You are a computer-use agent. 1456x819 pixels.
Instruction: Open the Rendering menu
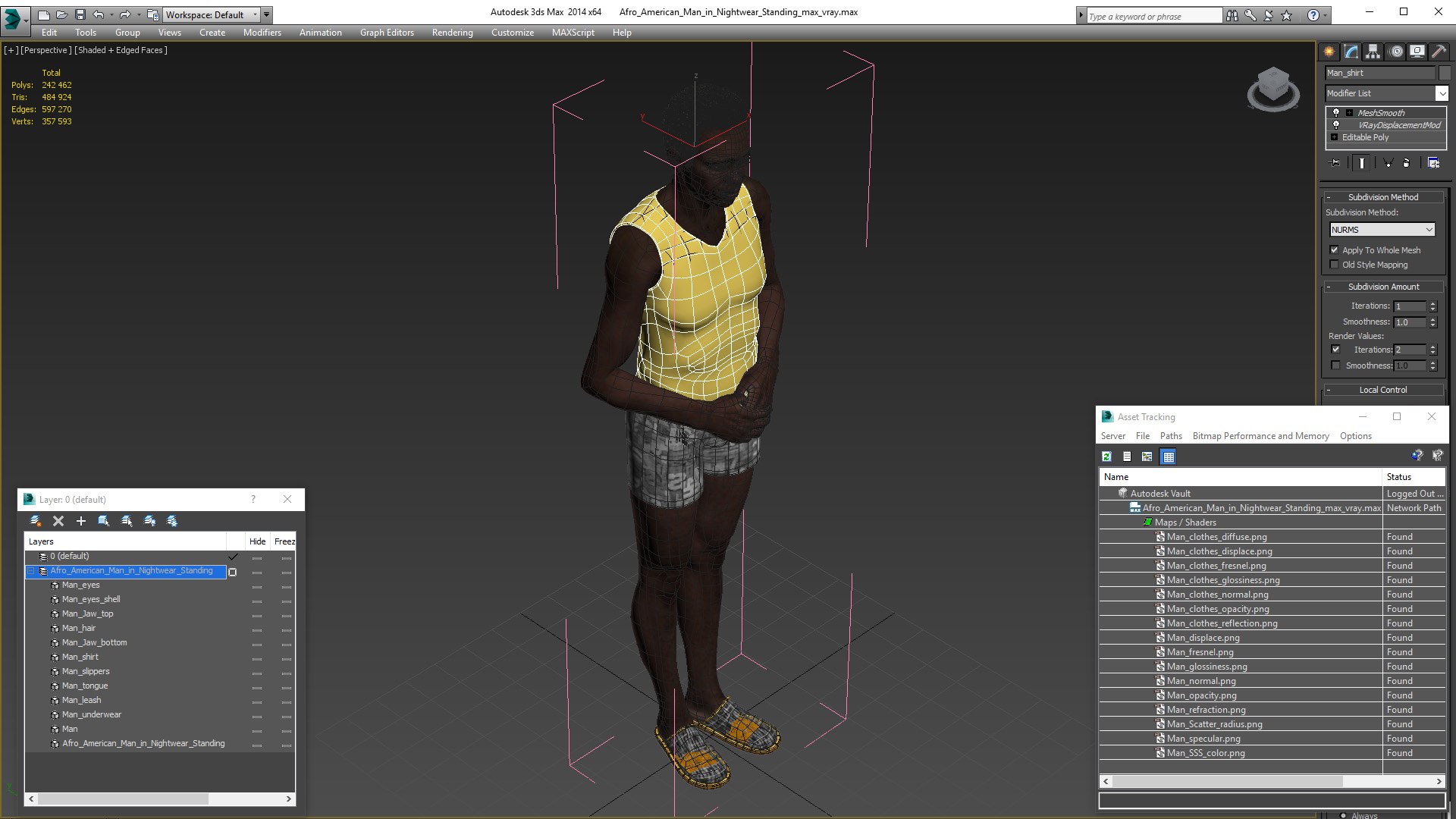click(452, 33)
